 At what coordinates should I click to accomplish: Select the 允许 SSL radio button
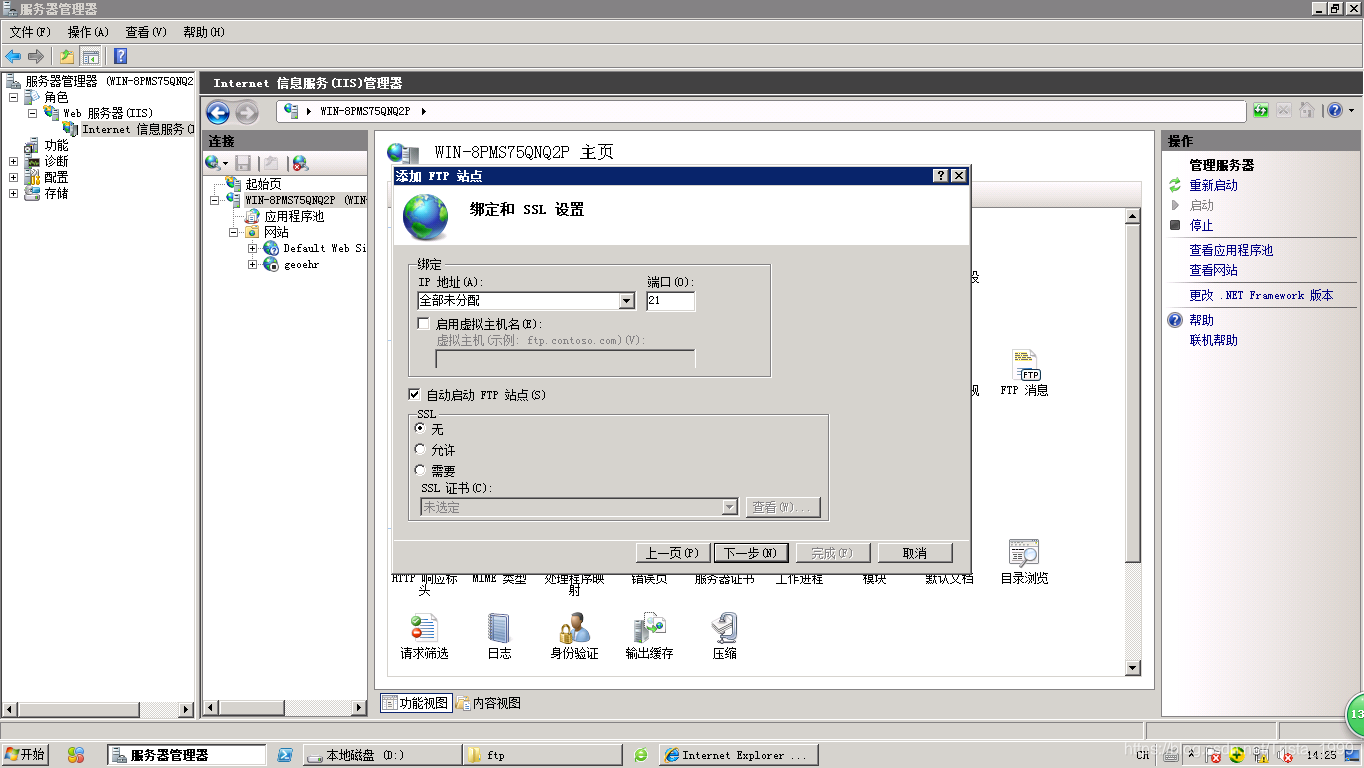click(x=420, y=450)
